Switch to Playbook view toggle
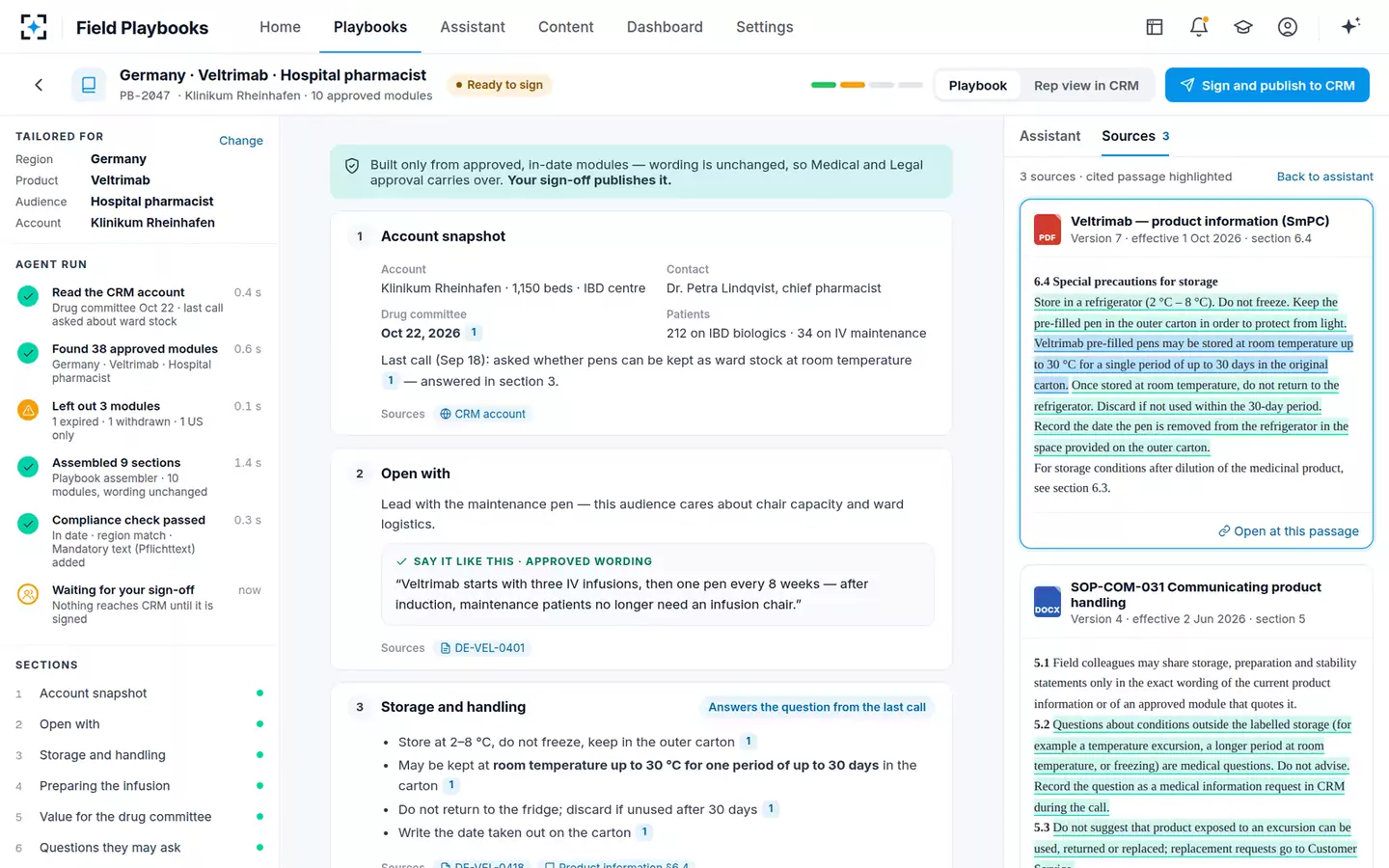 977,85
